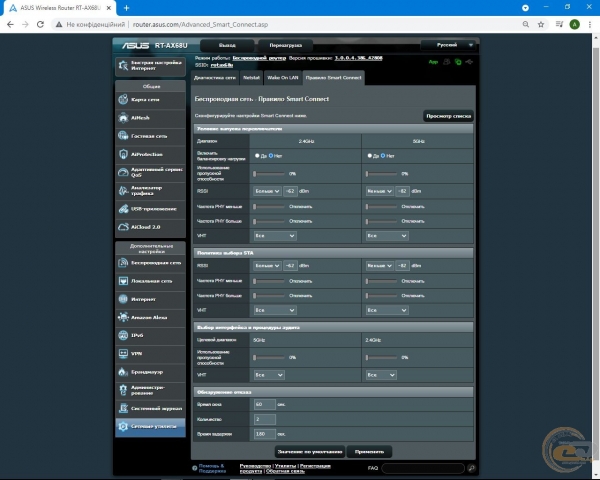Select Да for 5GHz load balancing

pos(369,156)
